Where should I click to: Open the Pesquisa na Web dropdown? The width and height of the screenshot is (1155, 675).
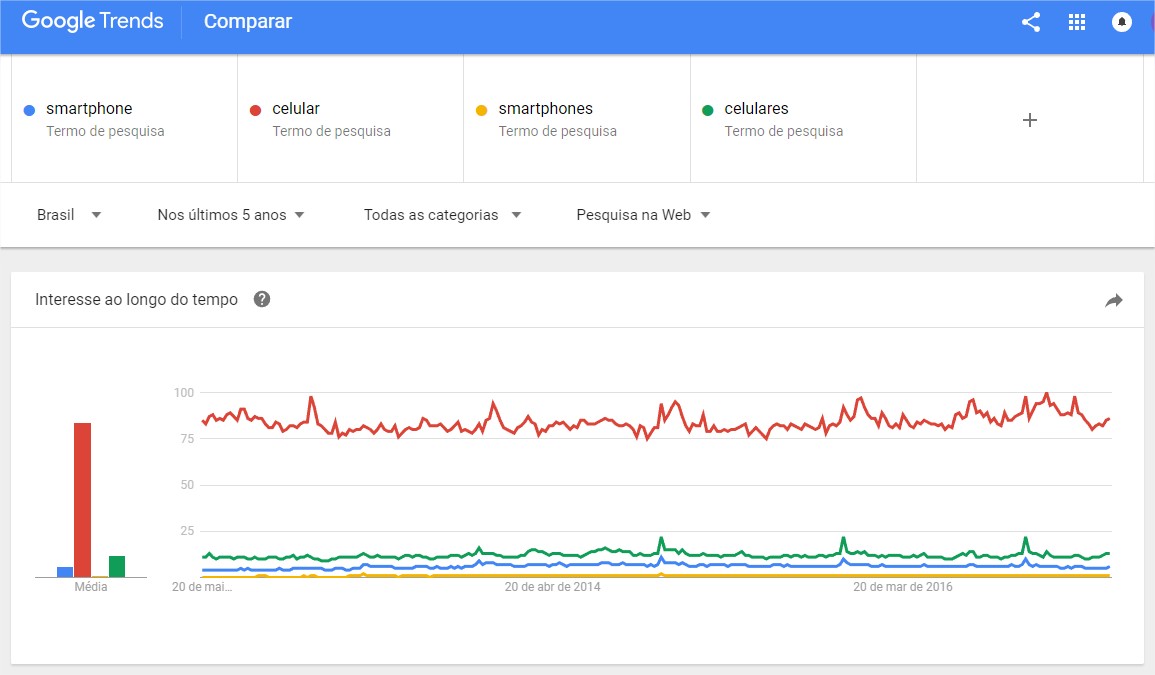click(642, 214)
